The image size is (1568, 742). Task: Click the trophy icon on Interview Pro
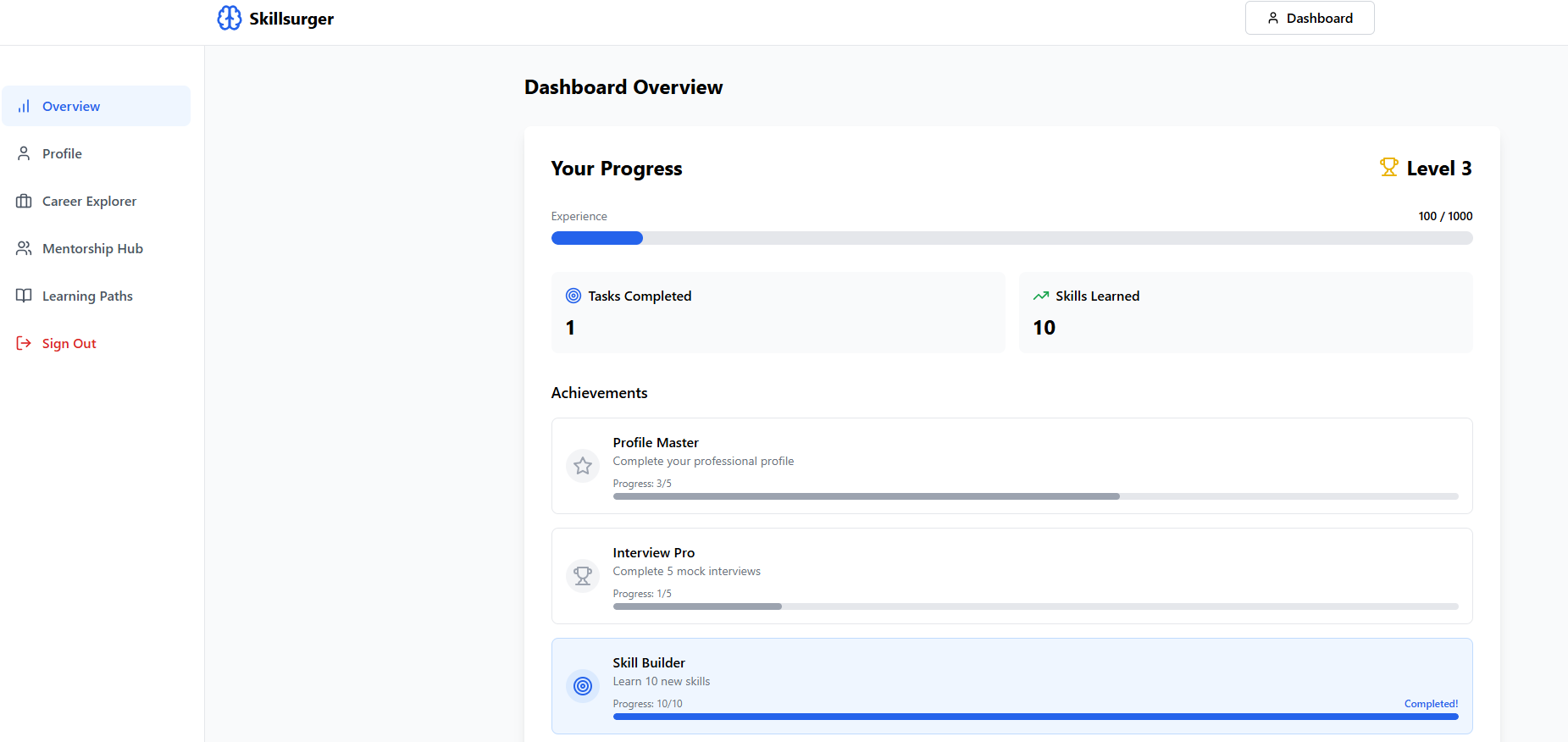click(583, 576)
